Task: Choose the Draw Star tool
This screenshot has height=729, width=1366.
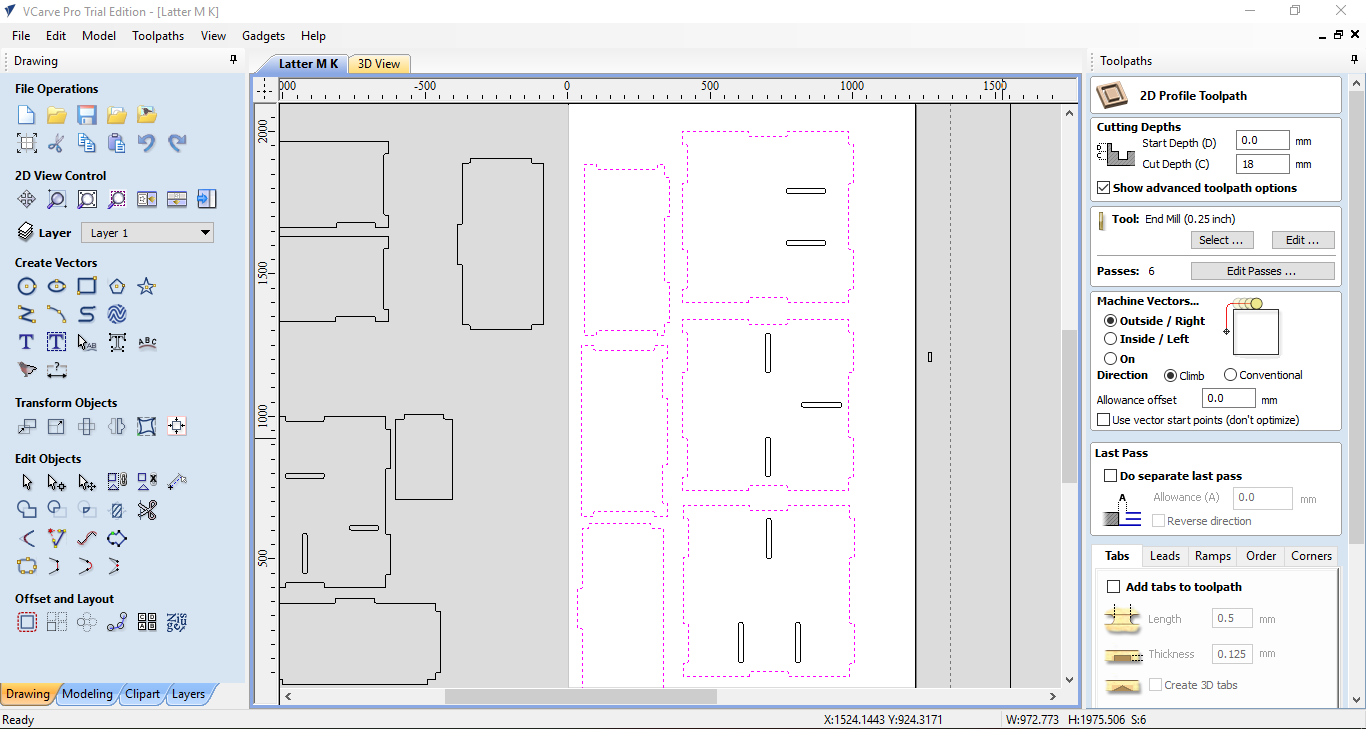Action: point(147,287)
